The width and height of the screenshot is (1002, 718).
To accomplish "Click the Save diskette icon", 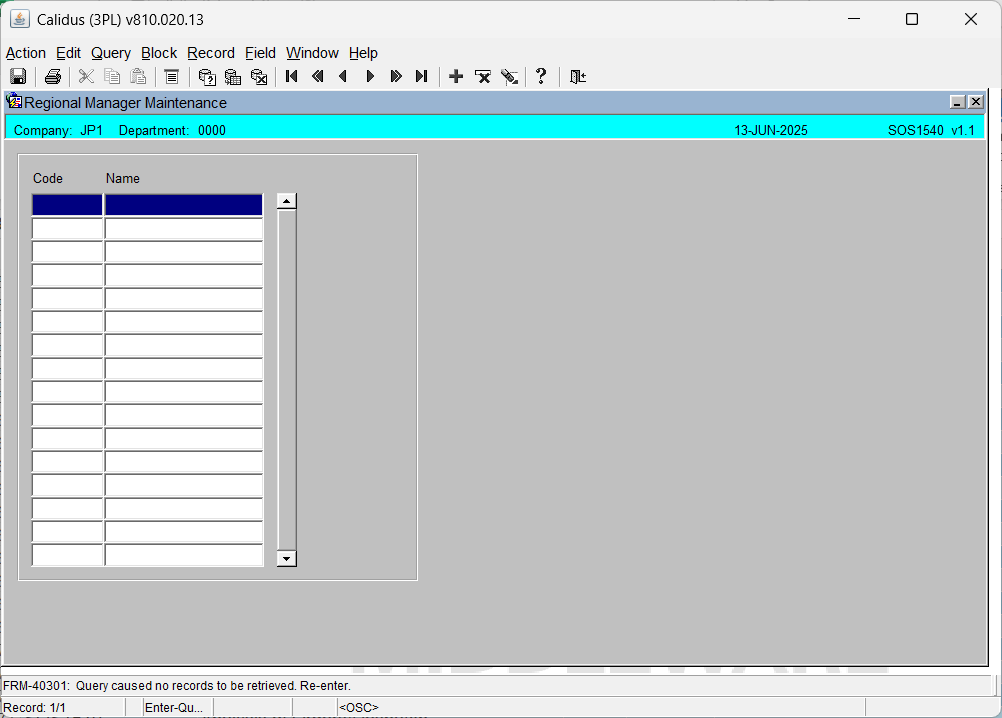I will pyautogui.click(x=18, y=77).
